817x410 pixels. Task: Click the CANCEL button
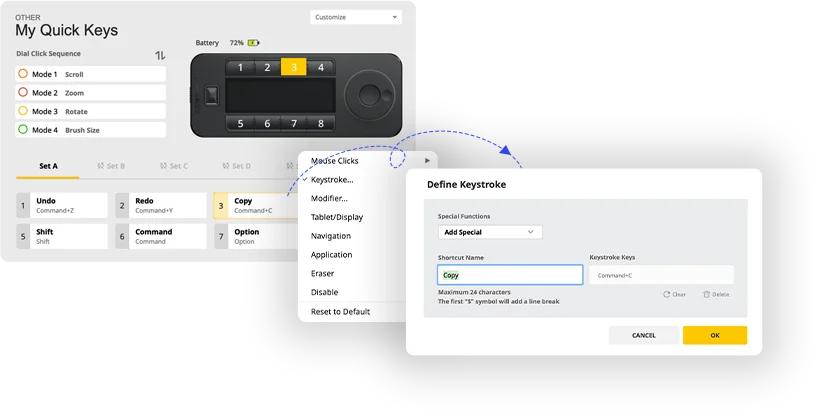click(x=643, y=335)
